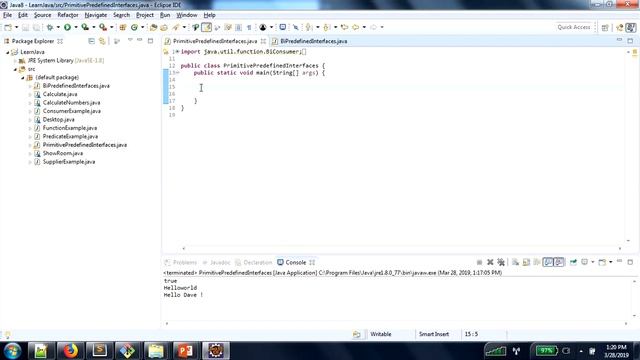Toggle Pin Console icon
The image size is (640, 360).
573,262
